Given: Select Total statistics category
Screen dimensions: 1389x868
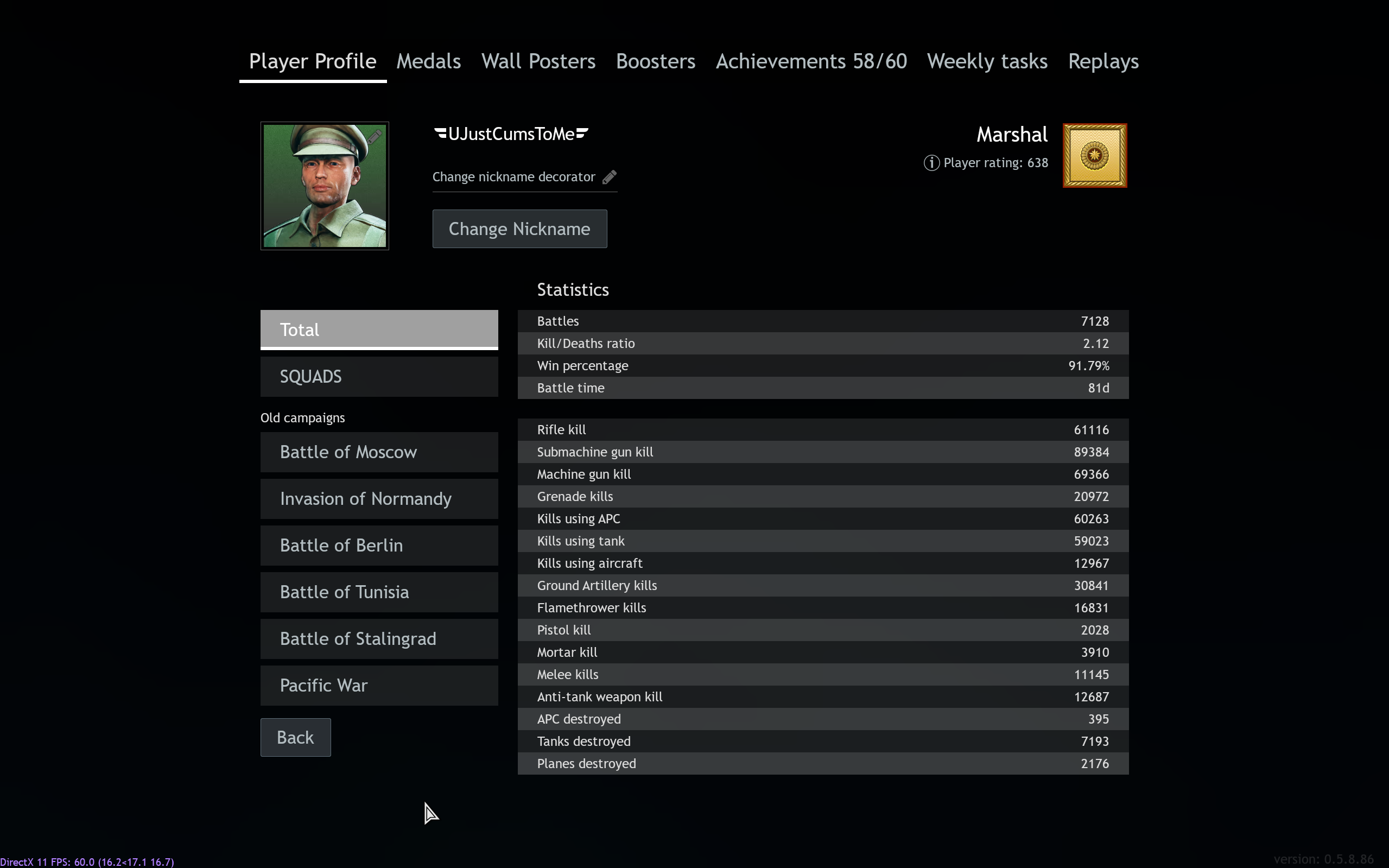Looking at the screenshot, I should point(379,330).
